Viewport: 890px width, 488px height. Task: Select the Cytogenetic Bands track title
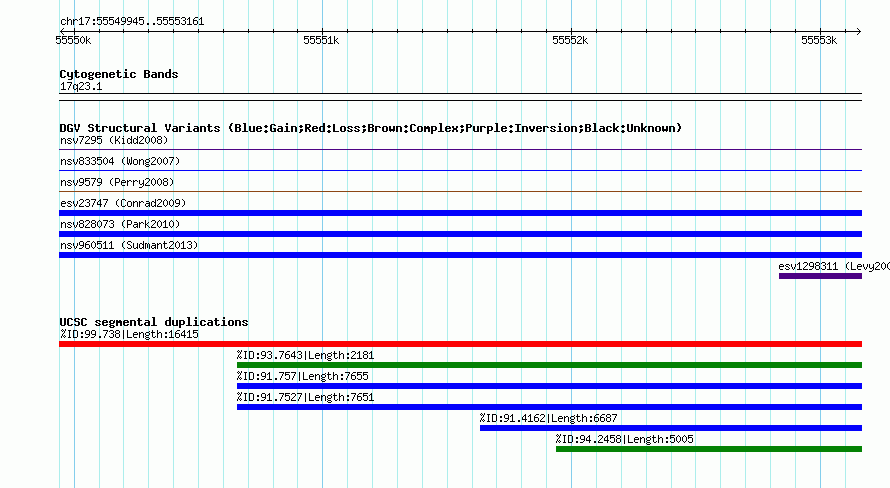[x=119, y=74]
